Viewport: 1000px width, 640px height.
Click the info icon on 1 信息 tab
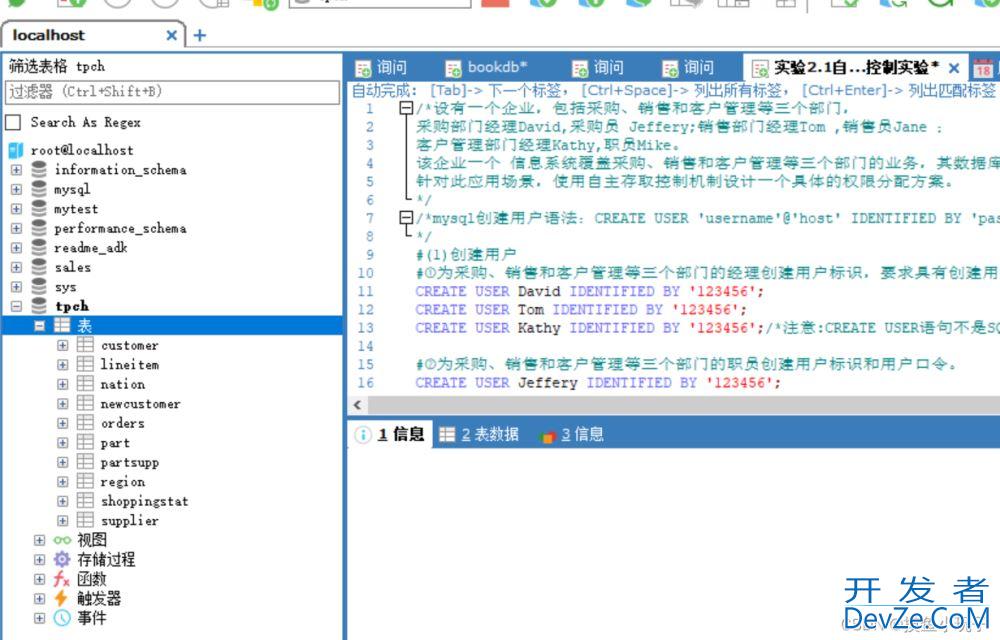362,435
